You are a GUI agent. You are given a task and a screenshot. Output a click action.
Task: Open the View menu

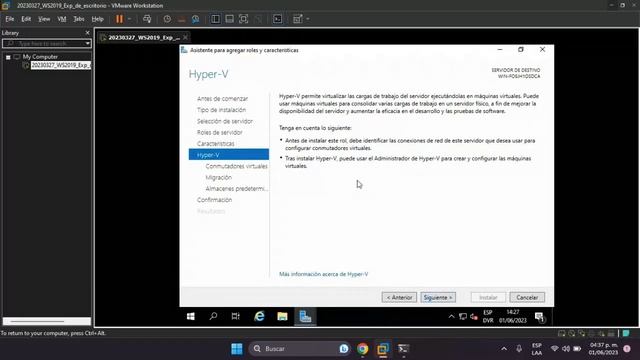44,19
